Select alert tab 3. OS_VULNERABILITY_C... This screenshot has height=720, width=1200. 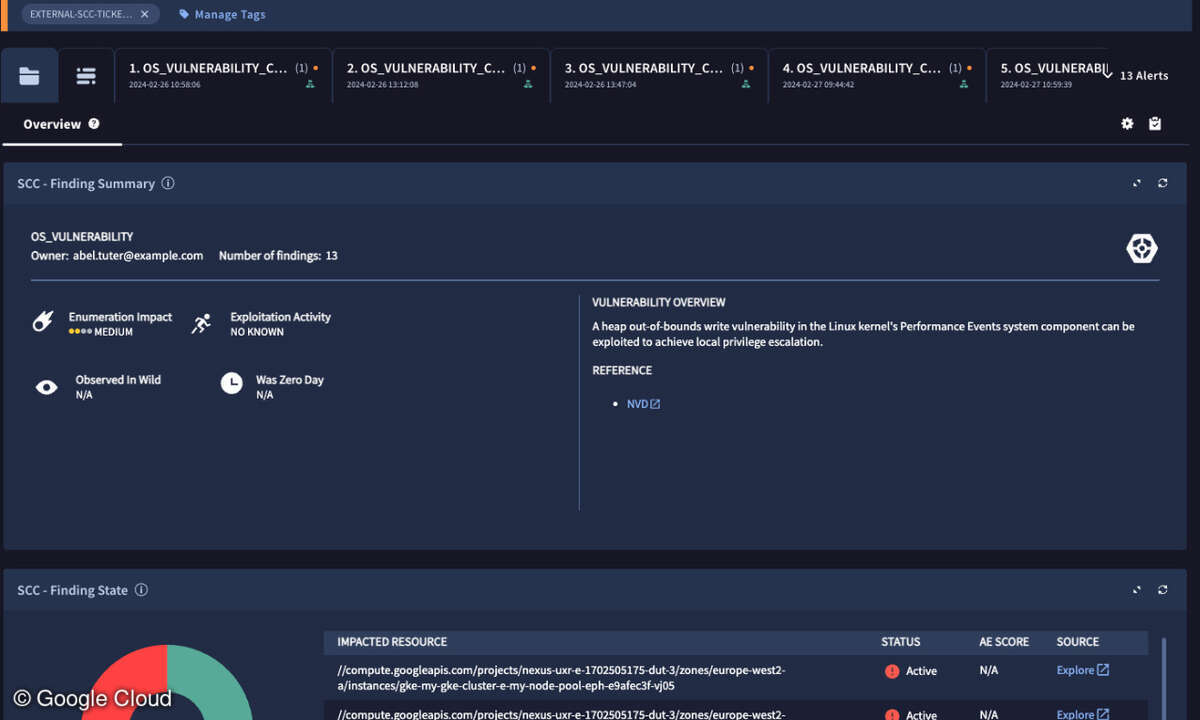660,75
